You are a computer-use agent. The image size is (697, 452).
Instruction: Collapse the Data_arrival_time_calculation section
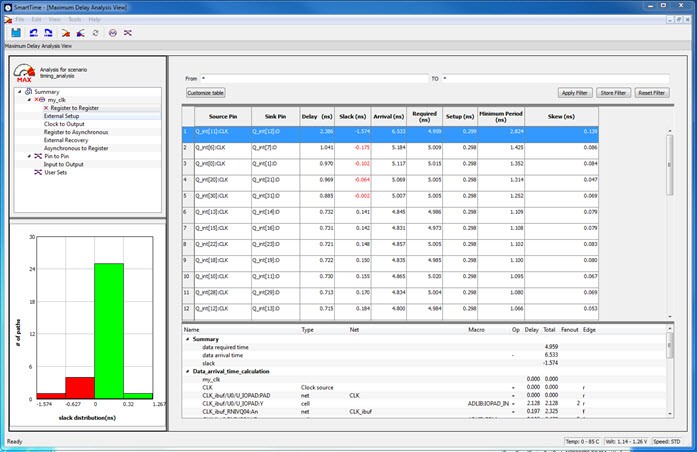point(187,371)
